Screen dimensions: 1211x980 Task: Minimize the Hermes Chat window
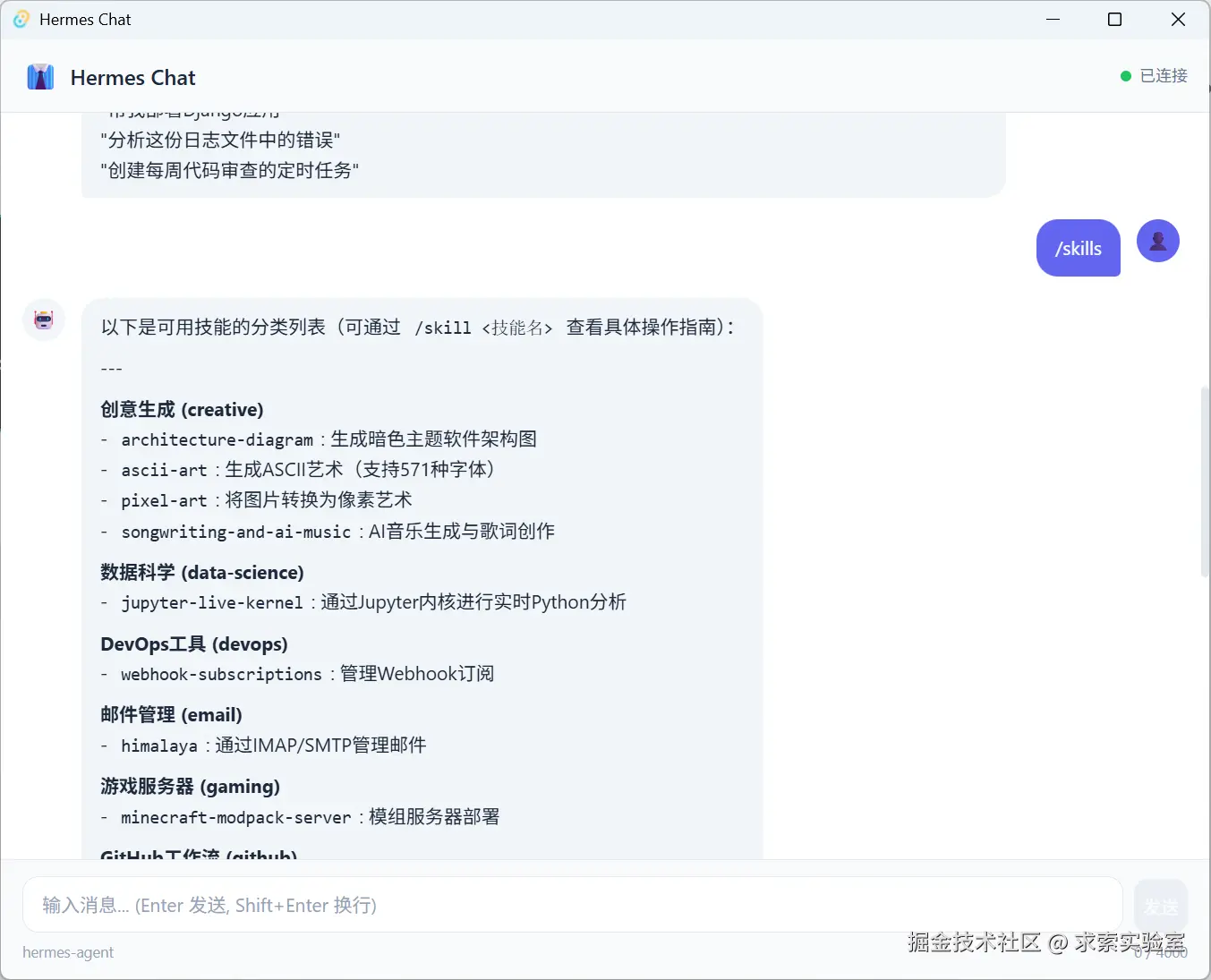click(1053, 19)
